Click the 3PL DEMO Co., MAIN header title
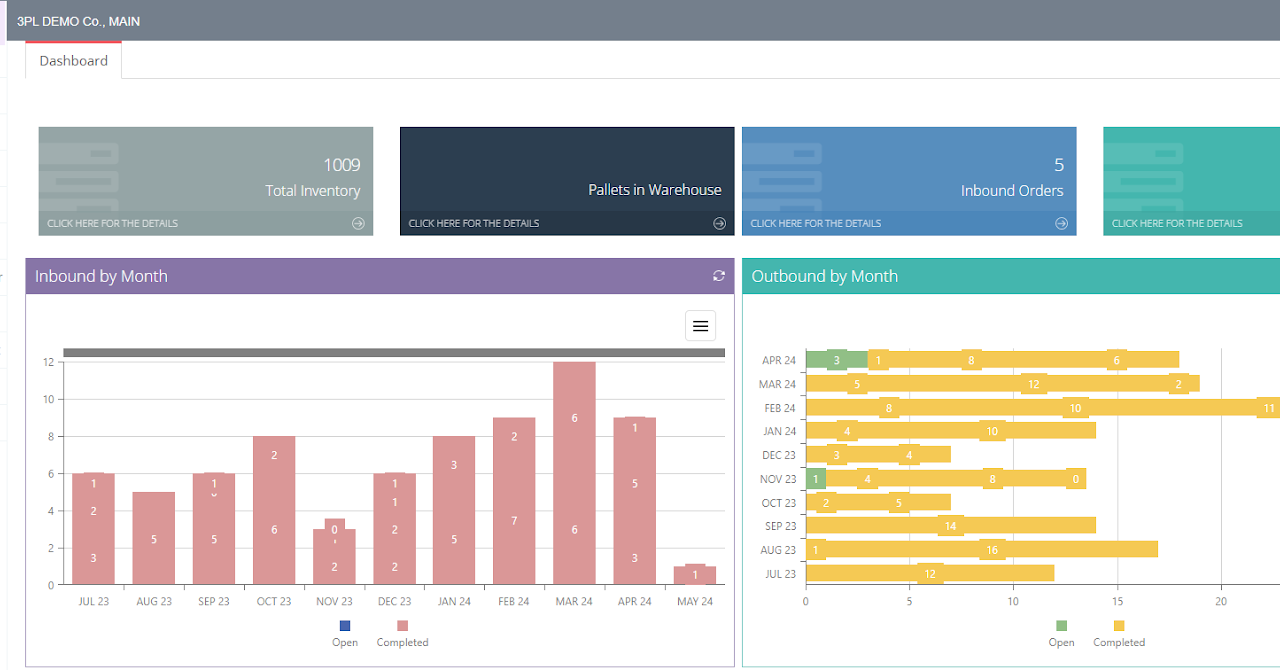Image resolution: width=1280 pixels, height=670 pixels. (78, 21)
